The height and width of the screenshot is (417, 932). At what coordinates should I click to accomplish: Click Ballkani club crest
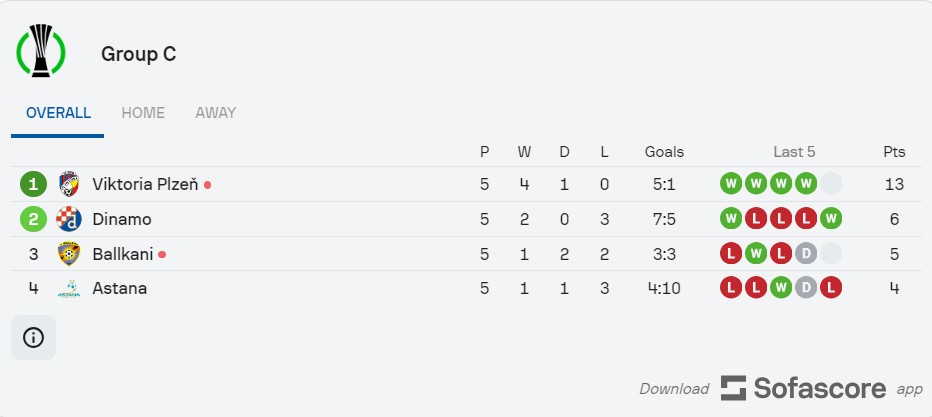click(x=69, y=254)
